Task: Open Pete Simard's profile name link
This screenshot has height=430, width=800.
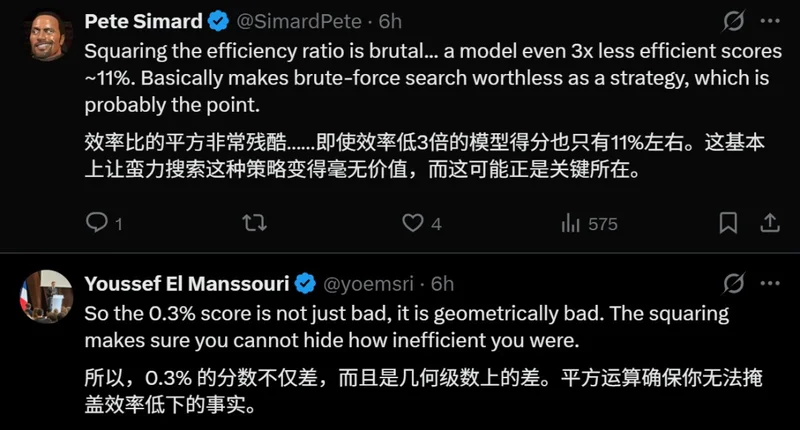Action: click(x=144, y=21)
